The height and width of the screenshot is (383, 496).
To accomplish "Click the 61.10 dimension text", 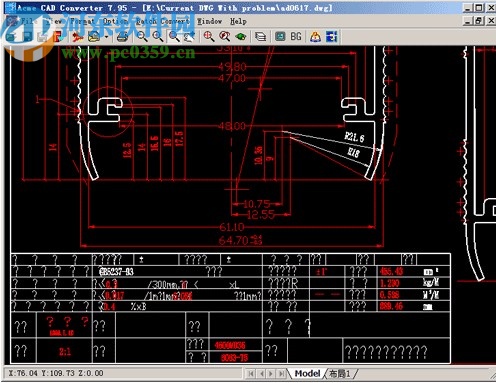I will point(232,227).
